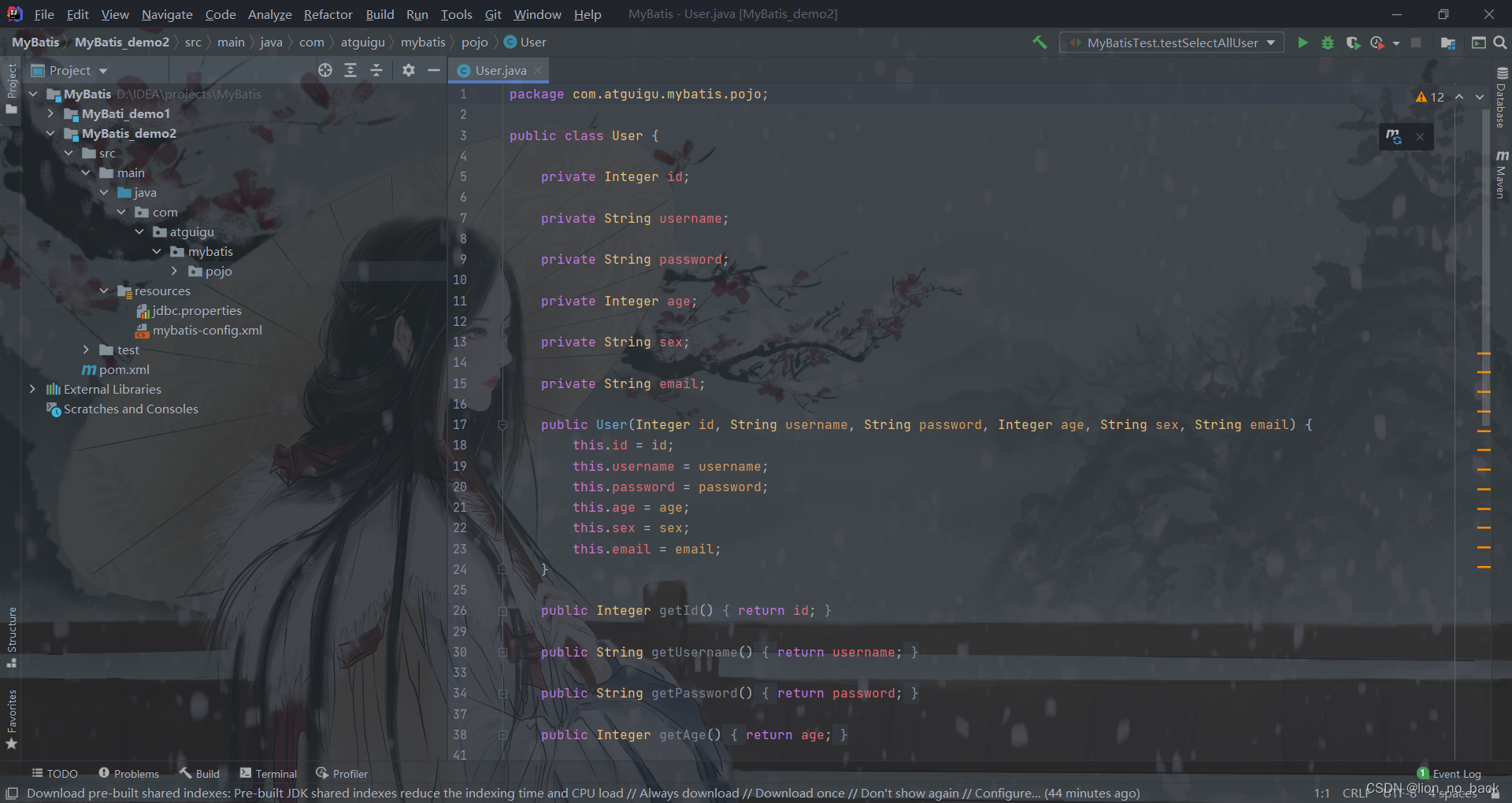Click the top warning stripe marker in the editor scrollbar
The height and width of the screenshot is (803, 1512).
(x=1484, y=353)
